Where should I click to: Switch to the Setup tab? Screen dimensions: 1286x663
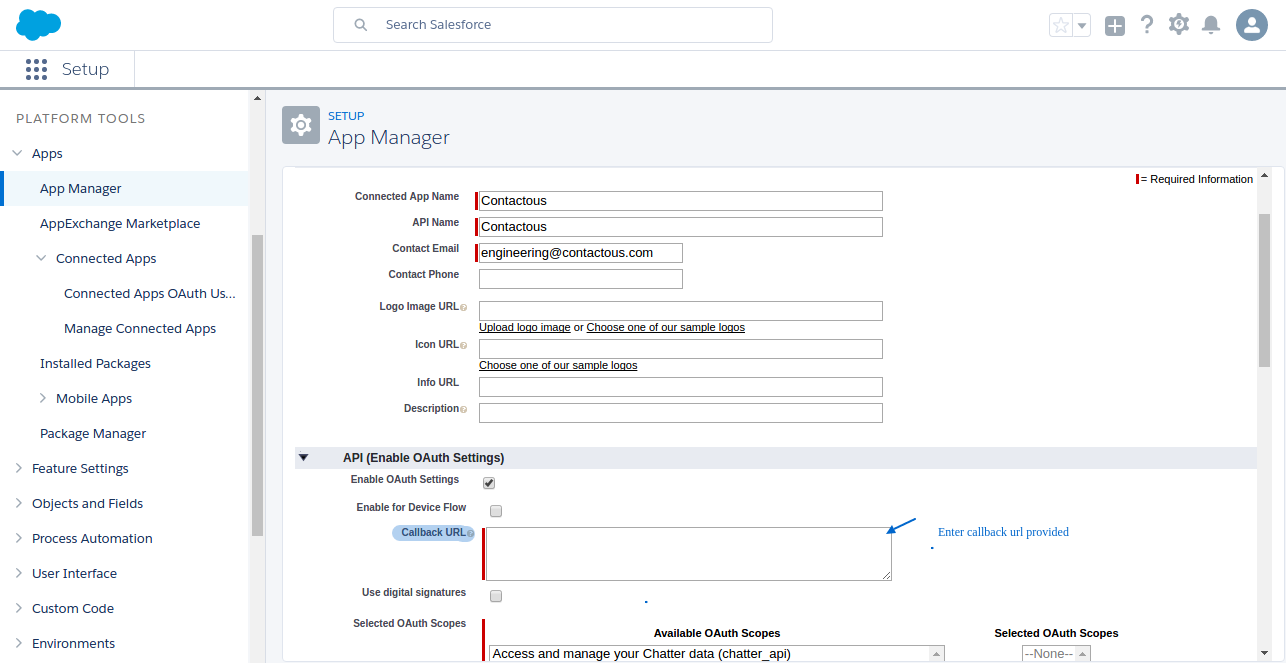point(85,69)
